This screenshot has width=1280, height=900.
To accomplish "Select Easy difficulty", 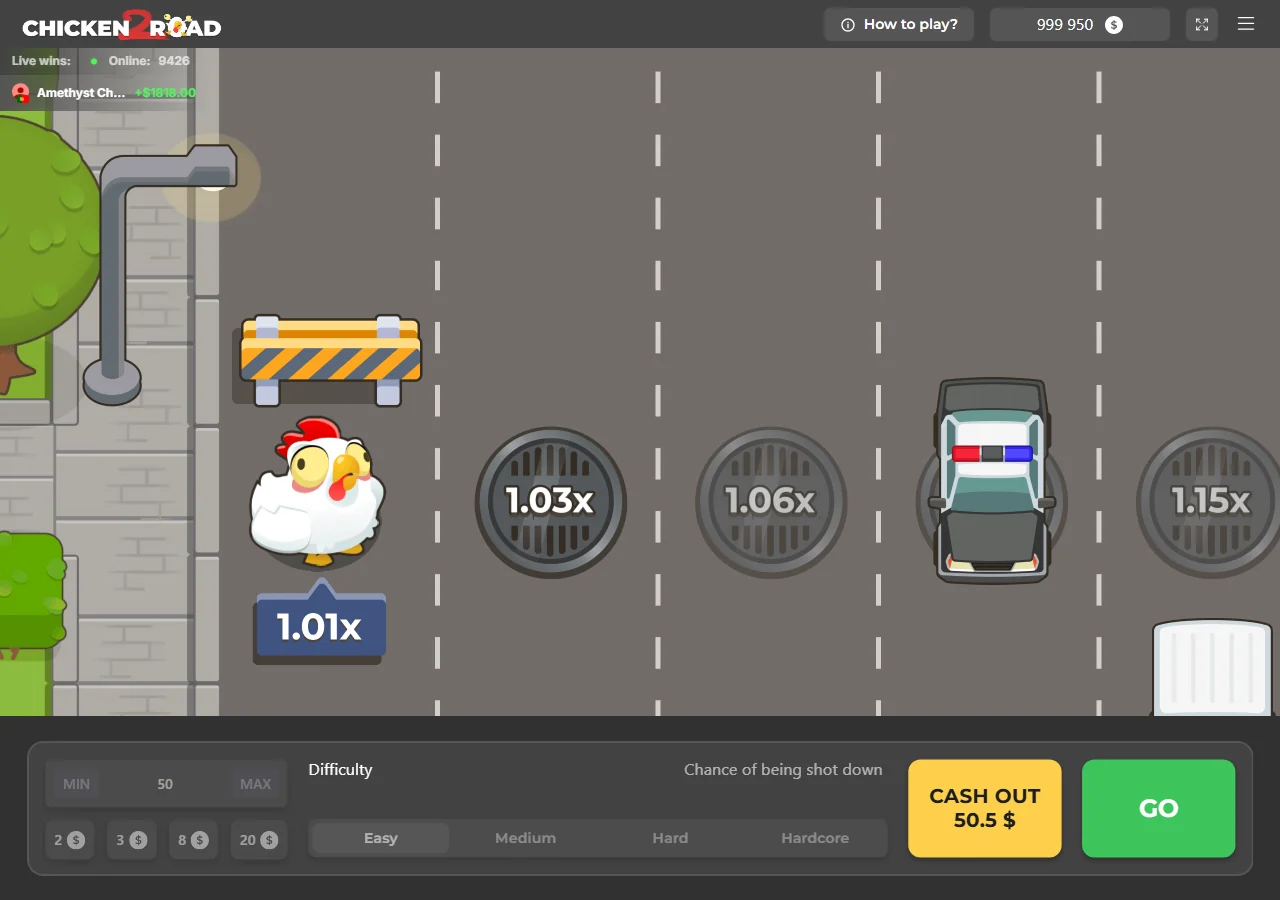I will [381, 838].
